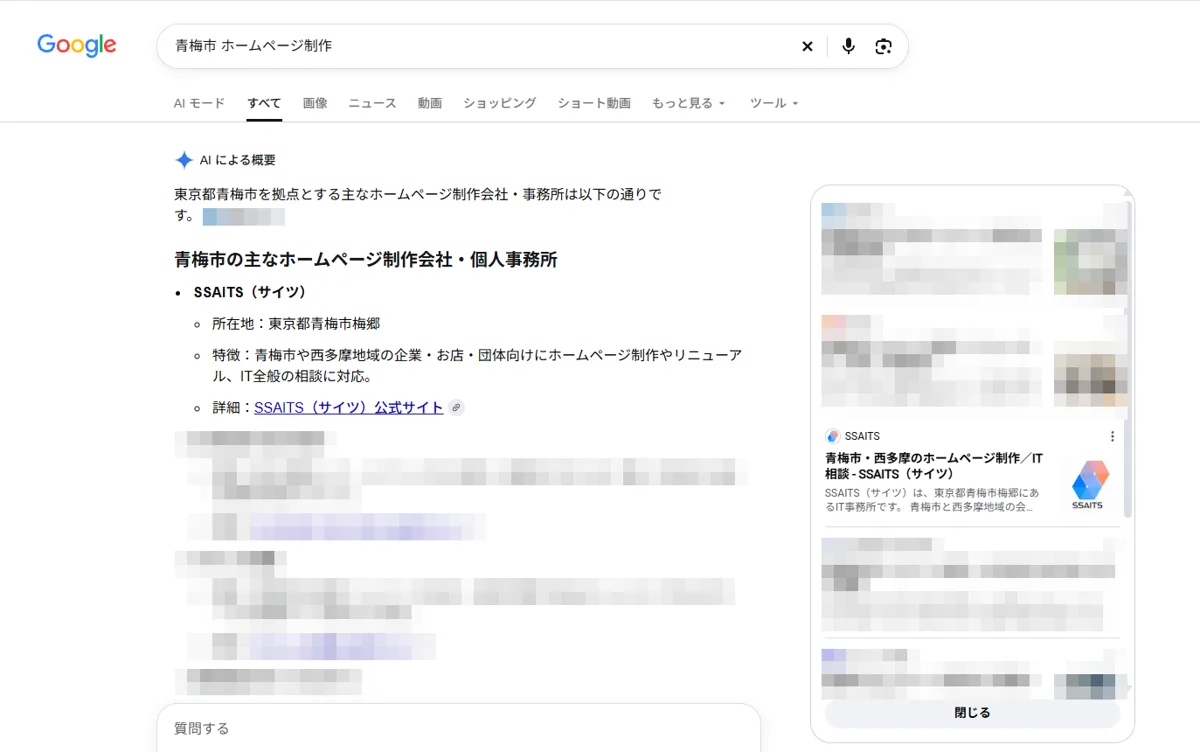Click the AI による概要 label text
The image size is (1200, 752).
click(x=237, y=160)
